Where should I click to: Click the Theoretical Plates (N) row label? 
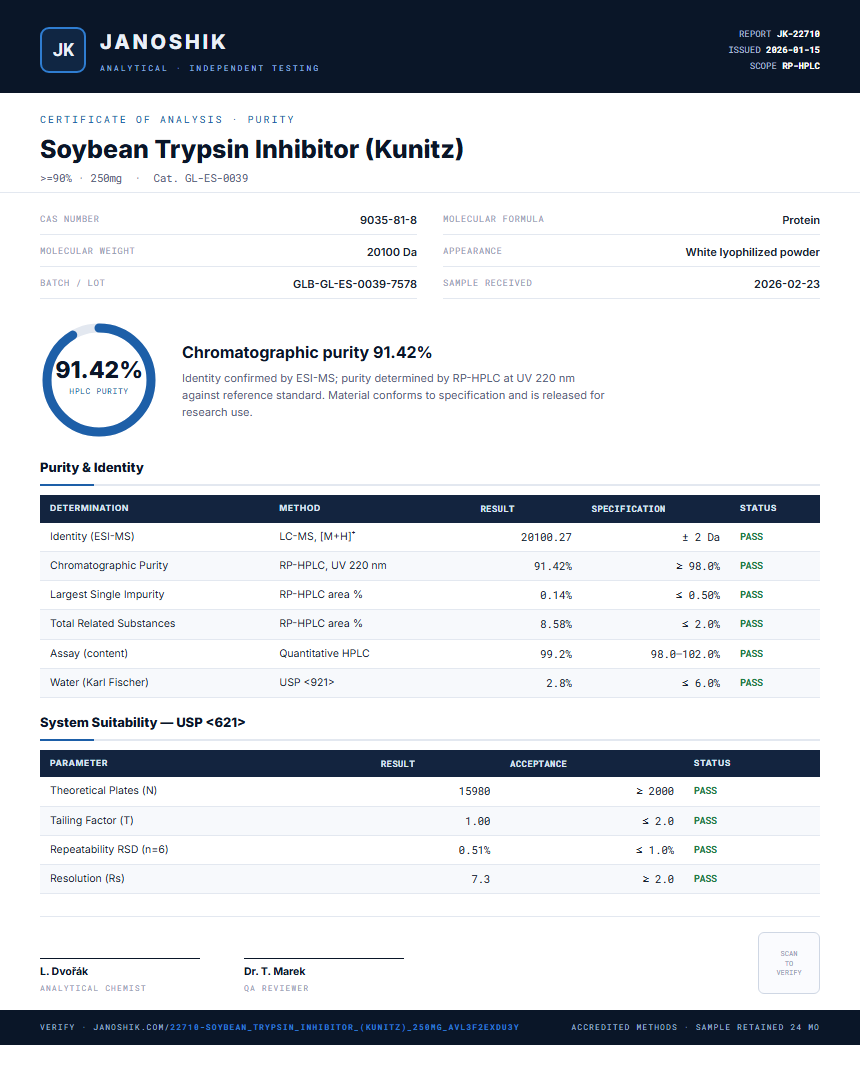(103, 790)
